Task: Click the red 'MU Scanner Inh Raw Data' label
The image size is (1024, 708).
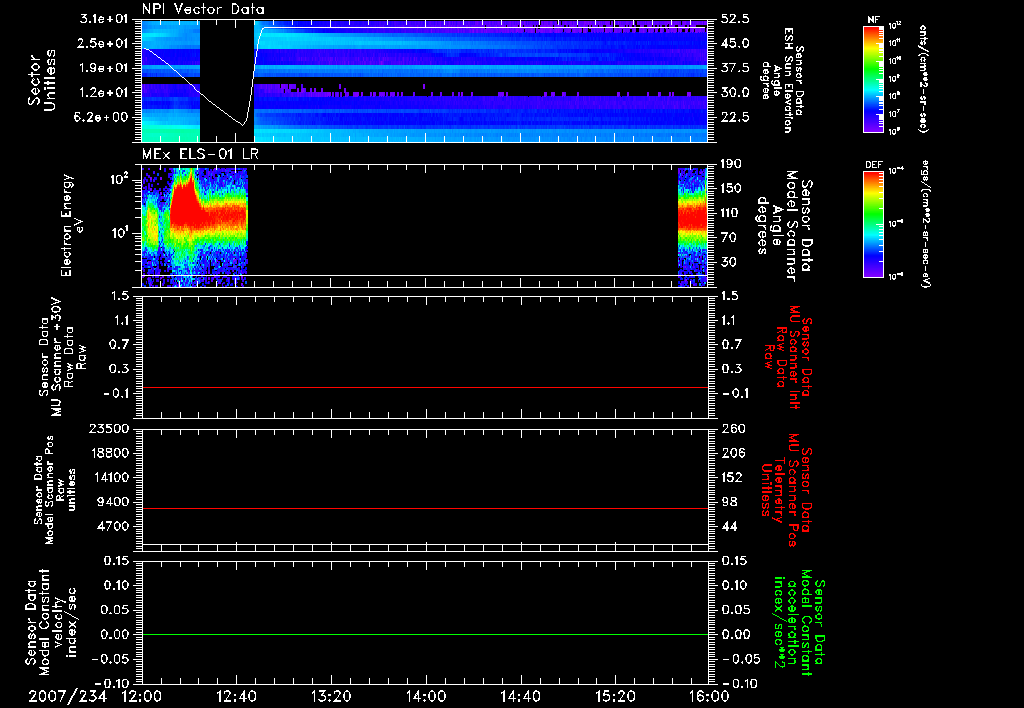Action: [x=787, y=357]
